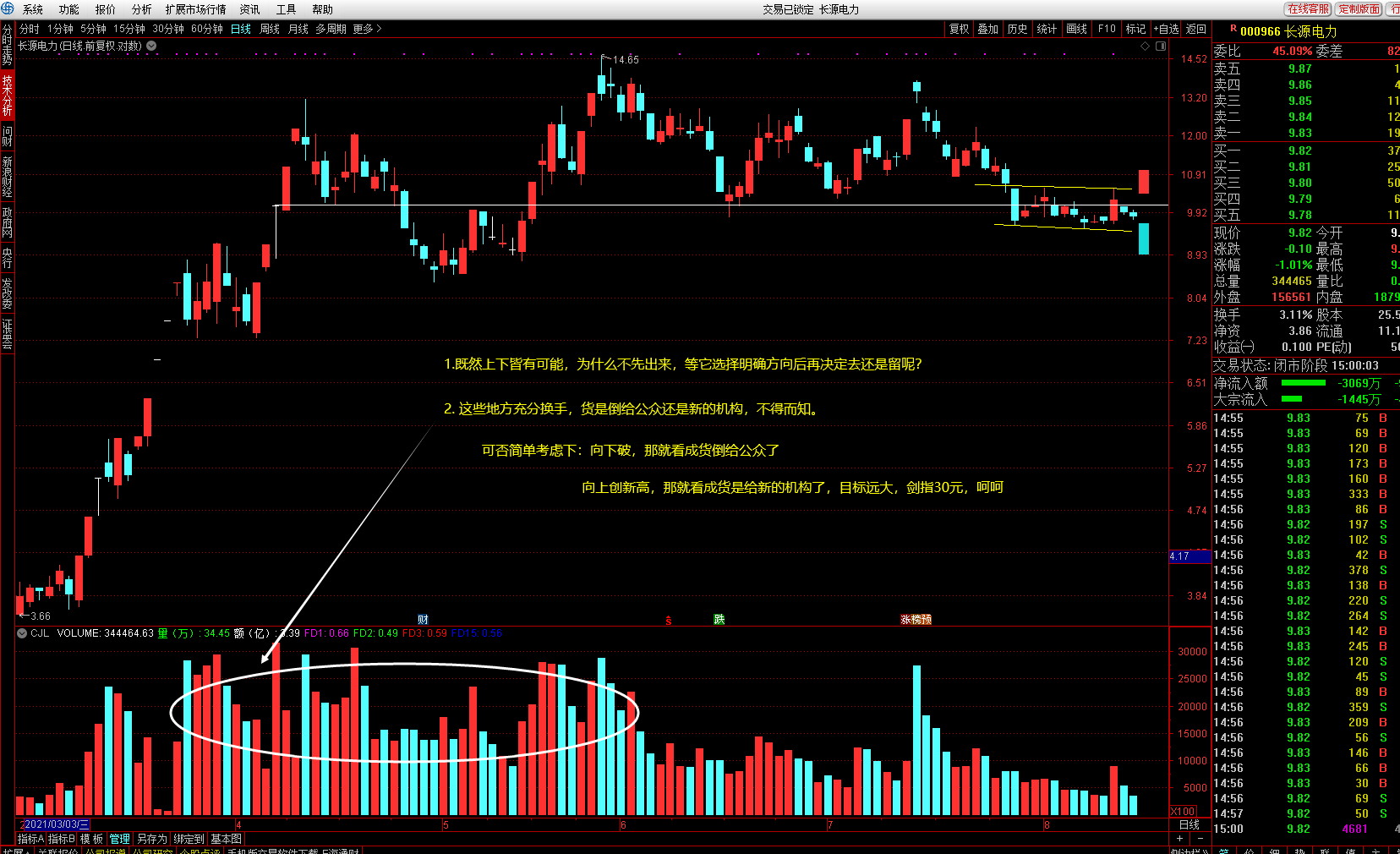Zoom in chart with + button

pos(1179,838)
